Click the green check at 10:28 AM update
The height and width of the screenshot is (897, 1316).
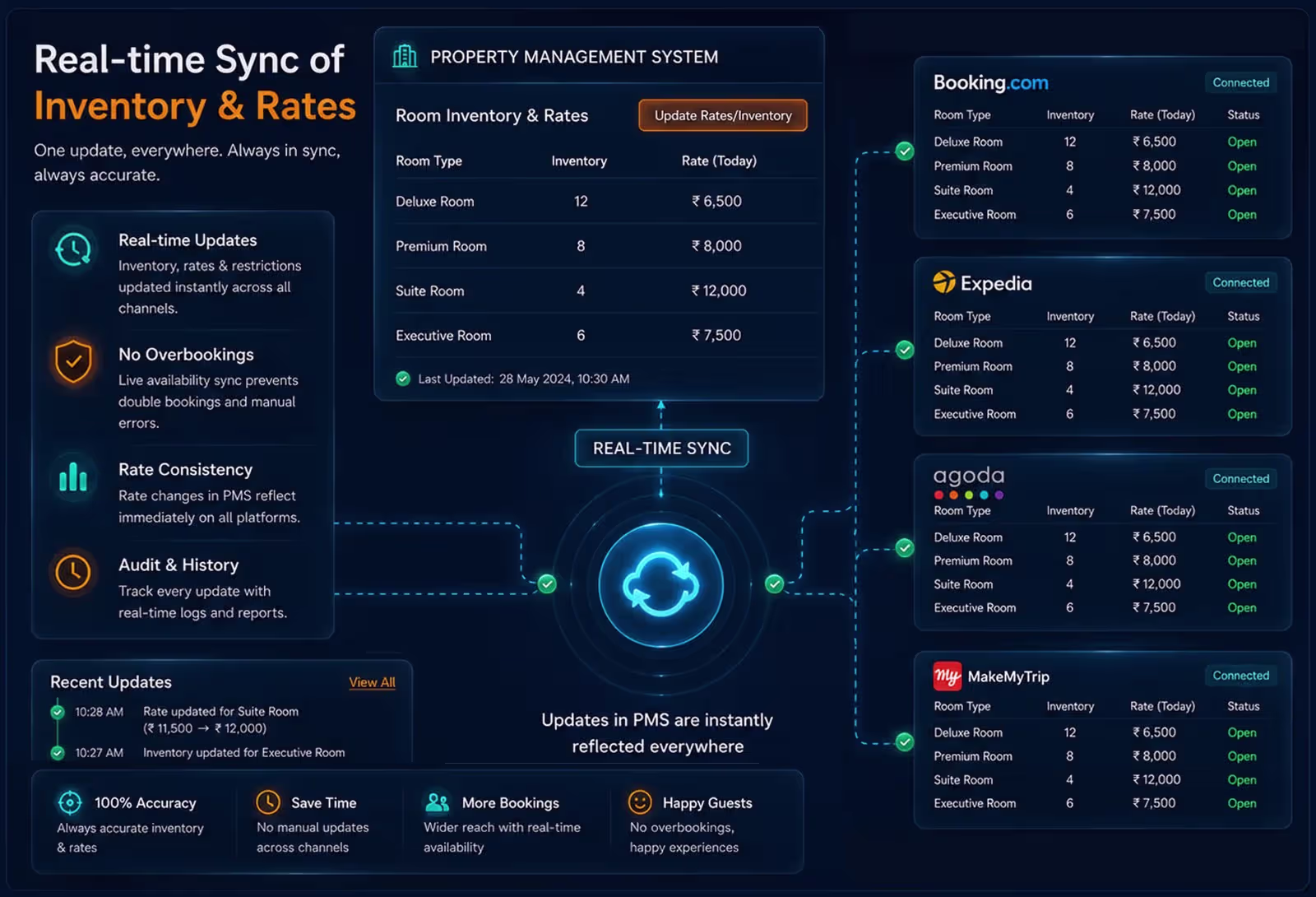[x=58, y=712]
